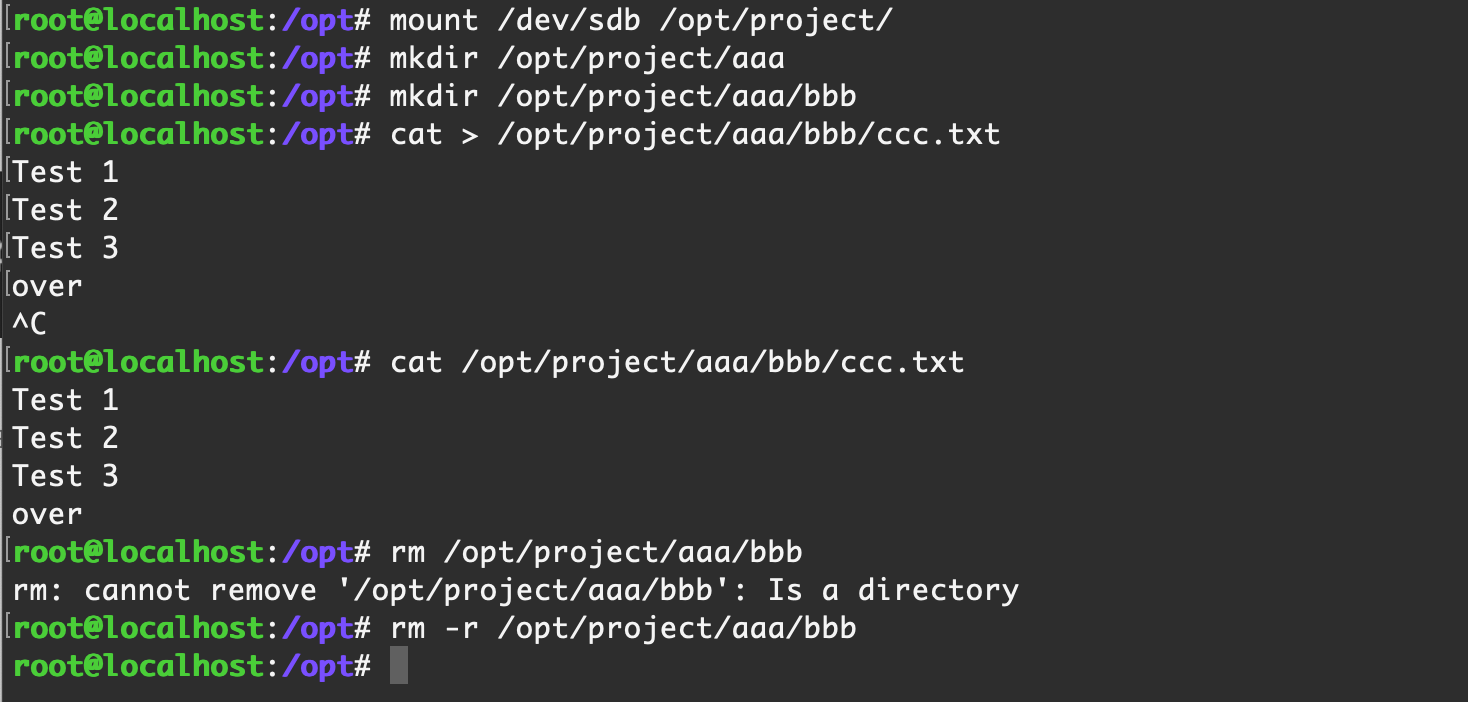Click the first 'Test 3' typed input line
The height and width of the screenshot is (702, 1468).
[x=66, y=248]
